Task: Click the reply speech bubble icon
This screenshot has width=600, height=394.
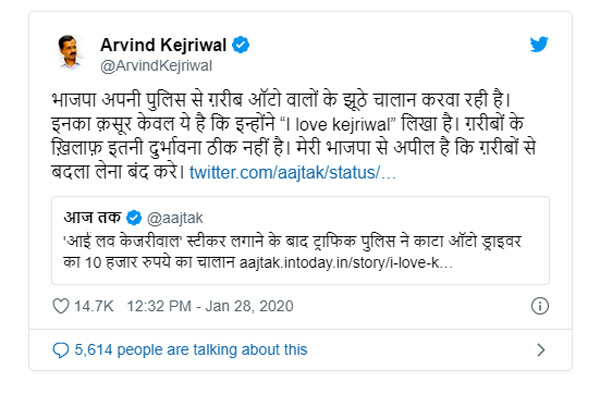Action: point(60,350)
